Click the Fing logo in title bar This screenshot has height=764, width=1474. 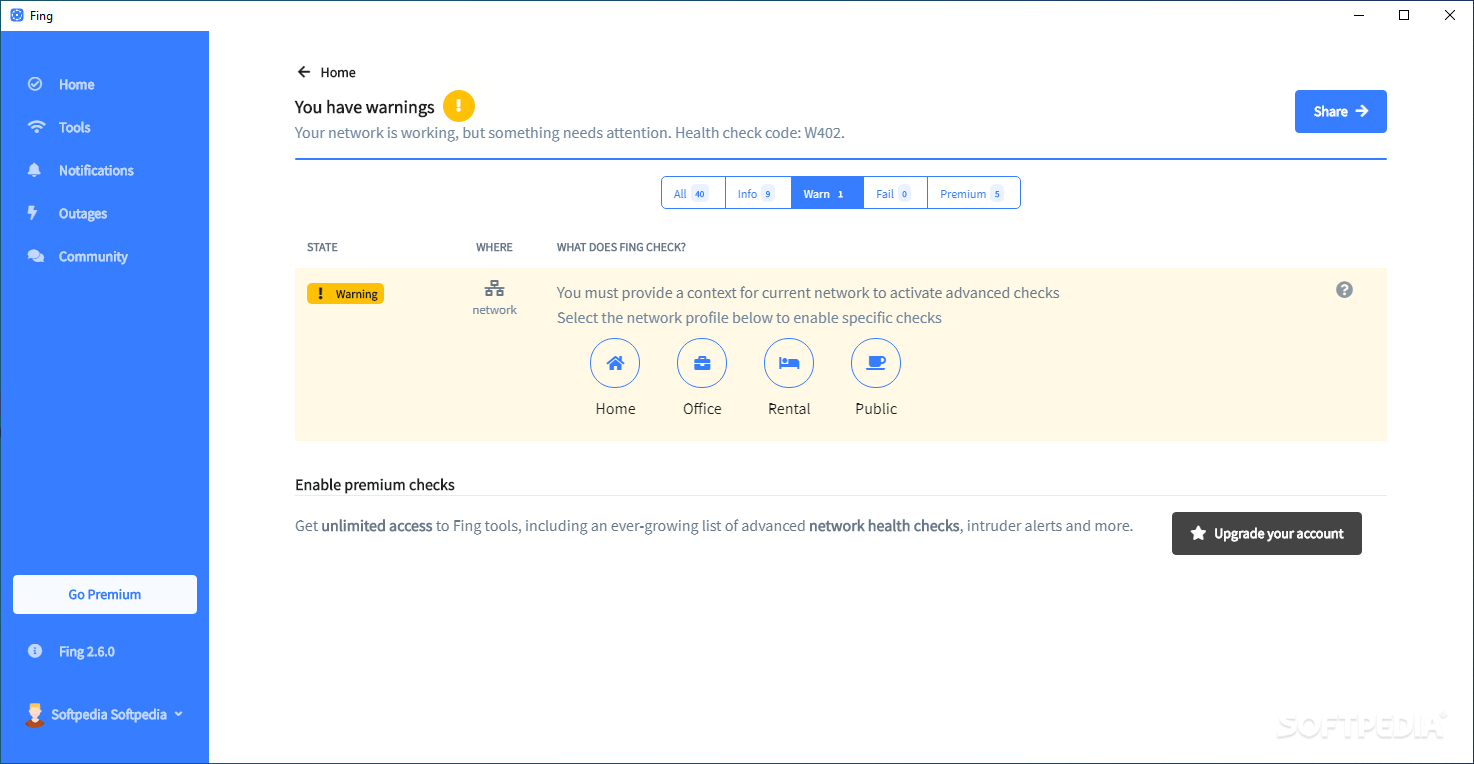pyautogui.click(x=17, y=15)
